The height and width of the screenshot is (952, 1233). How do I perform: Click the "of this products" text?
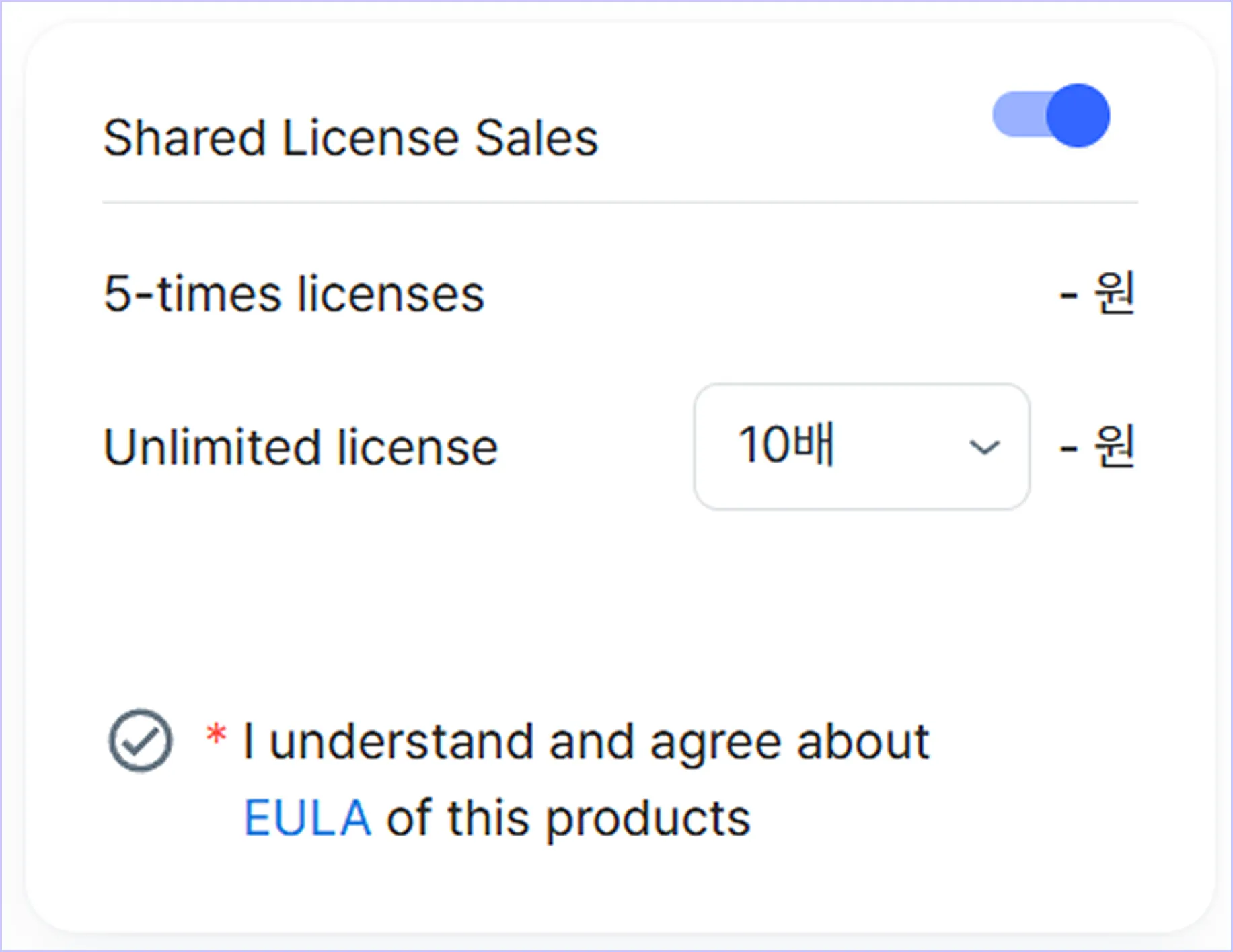pos(568,818)
